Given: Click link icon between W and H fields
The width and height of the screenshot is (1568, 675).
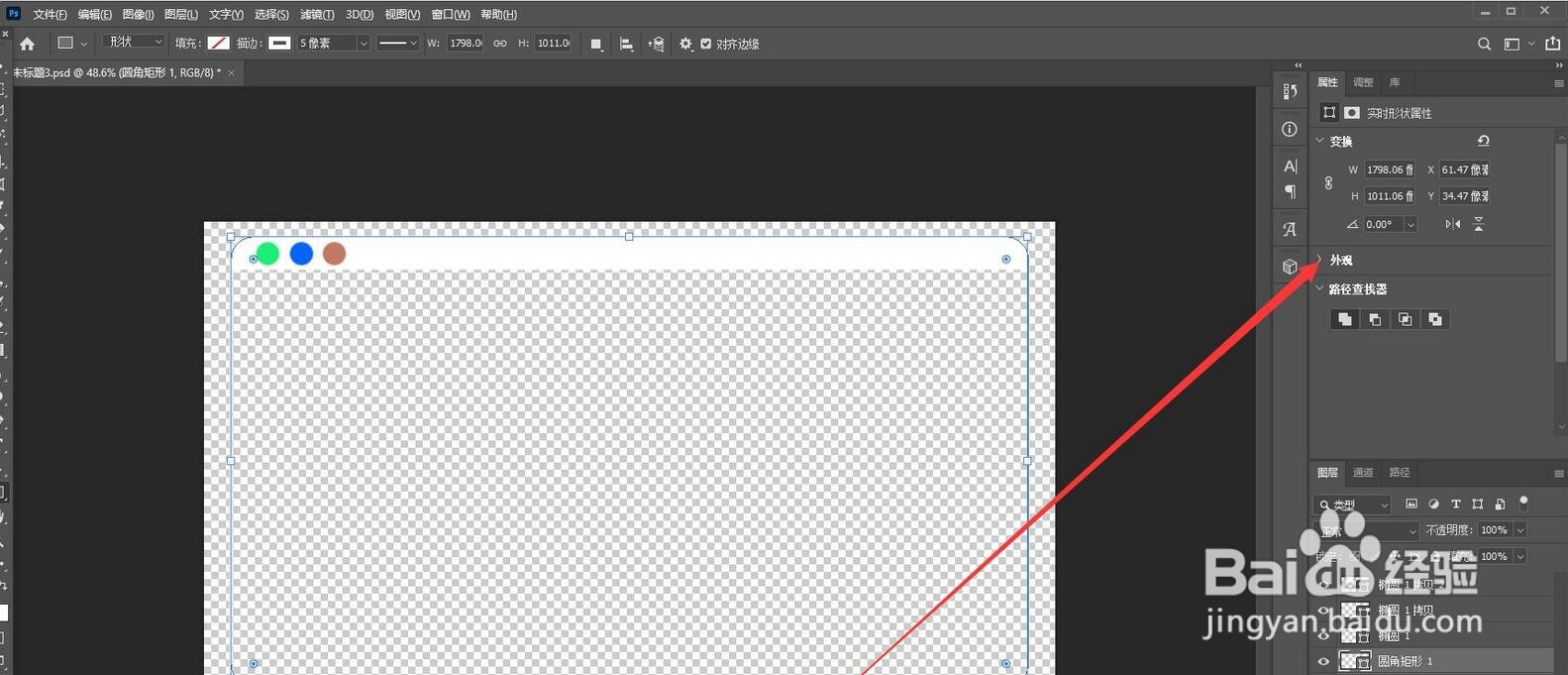Looking at the screenshot, I should (x=500, y=44).
